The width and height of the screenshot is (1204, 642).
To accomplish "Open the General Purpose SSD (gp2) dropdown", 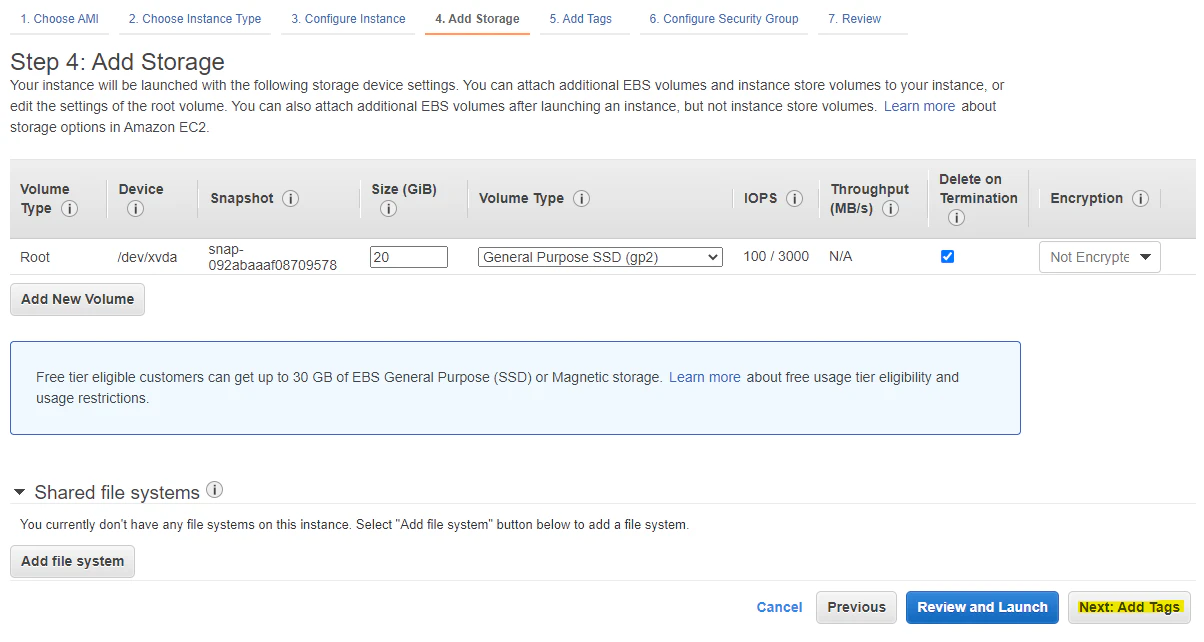I will 600,257.
